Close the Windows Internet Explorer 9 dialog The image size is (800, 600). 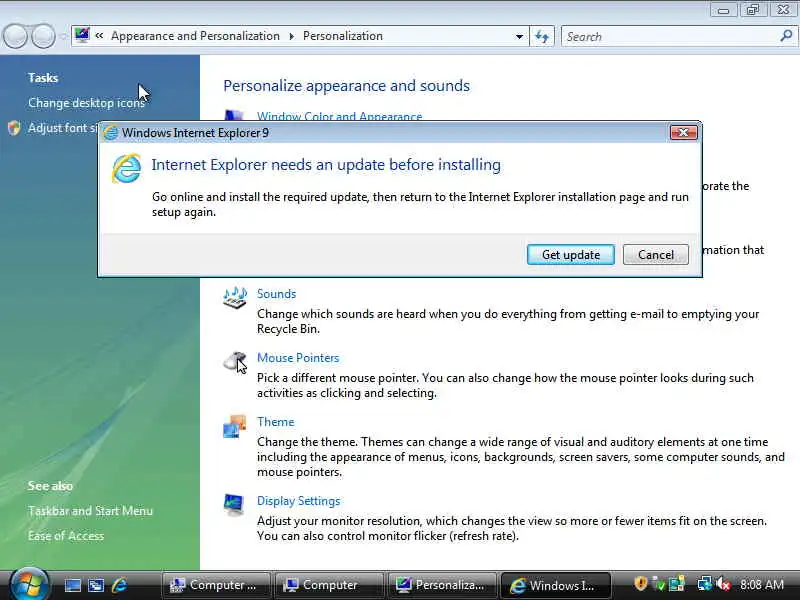pos(683,133)
